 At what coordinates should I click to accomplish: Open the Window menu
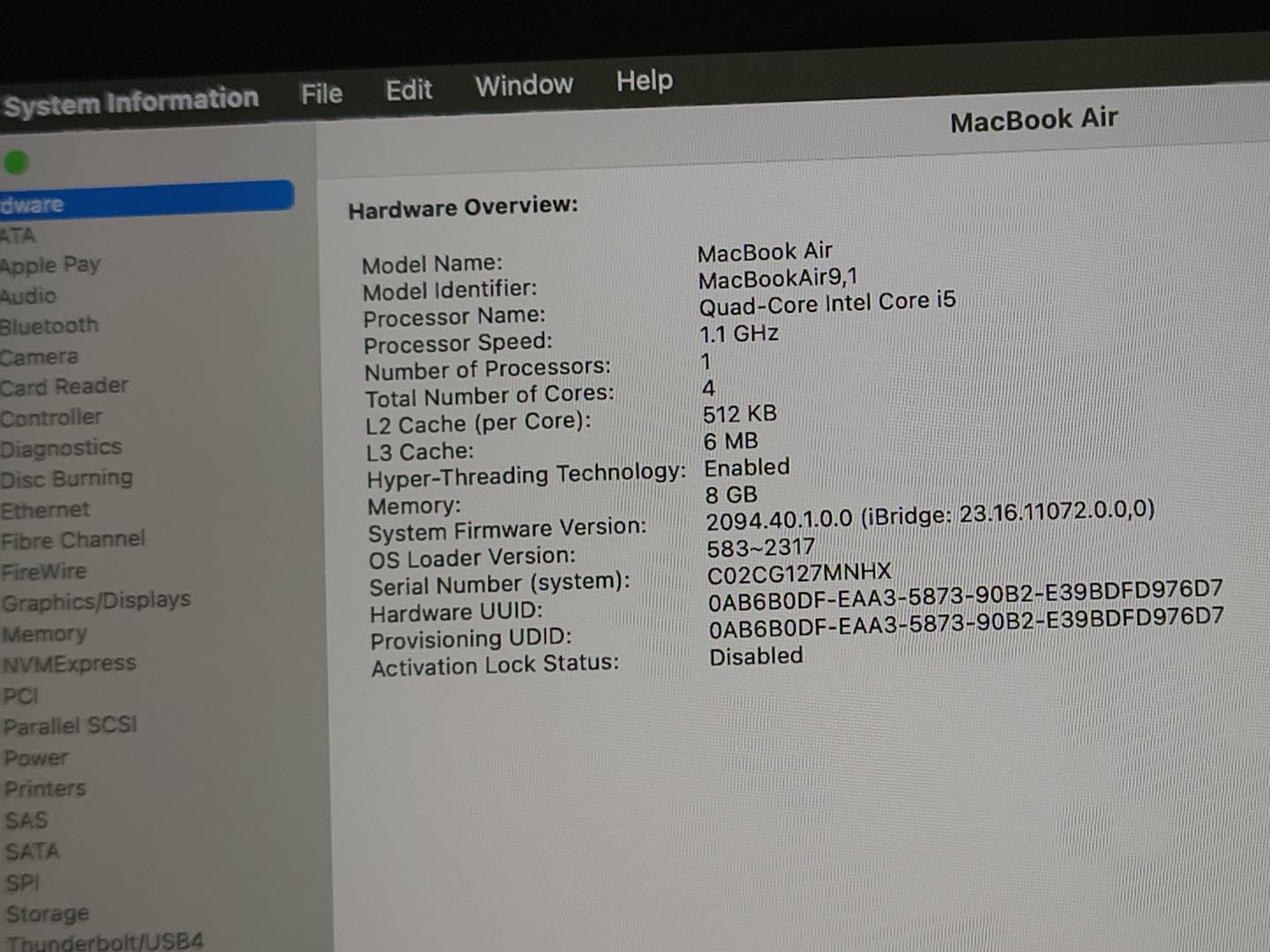[524, 86]
